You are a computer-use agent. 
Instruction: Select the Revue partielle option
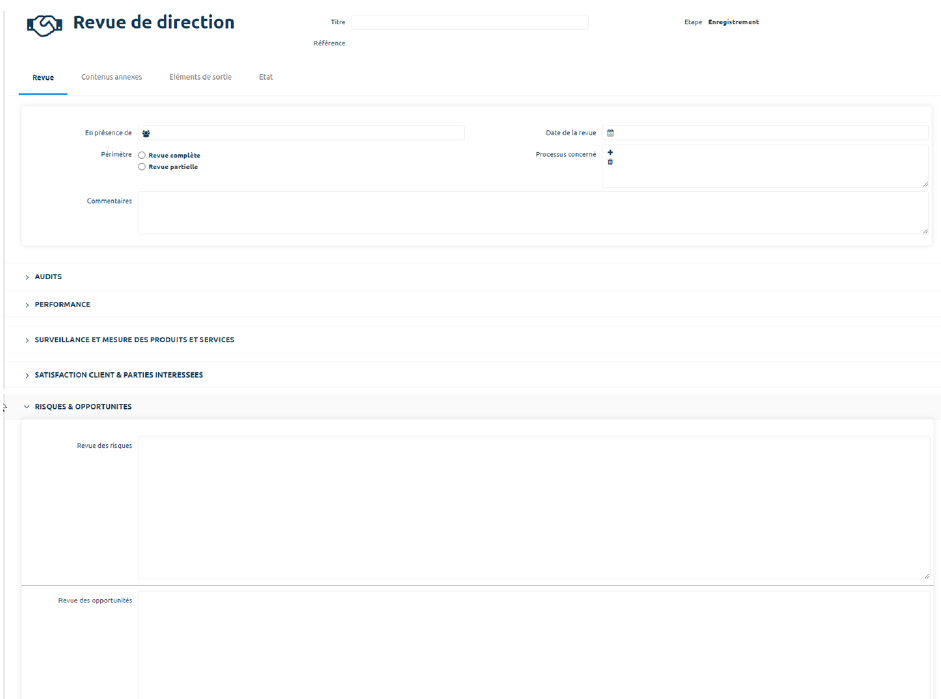(141, 167)
